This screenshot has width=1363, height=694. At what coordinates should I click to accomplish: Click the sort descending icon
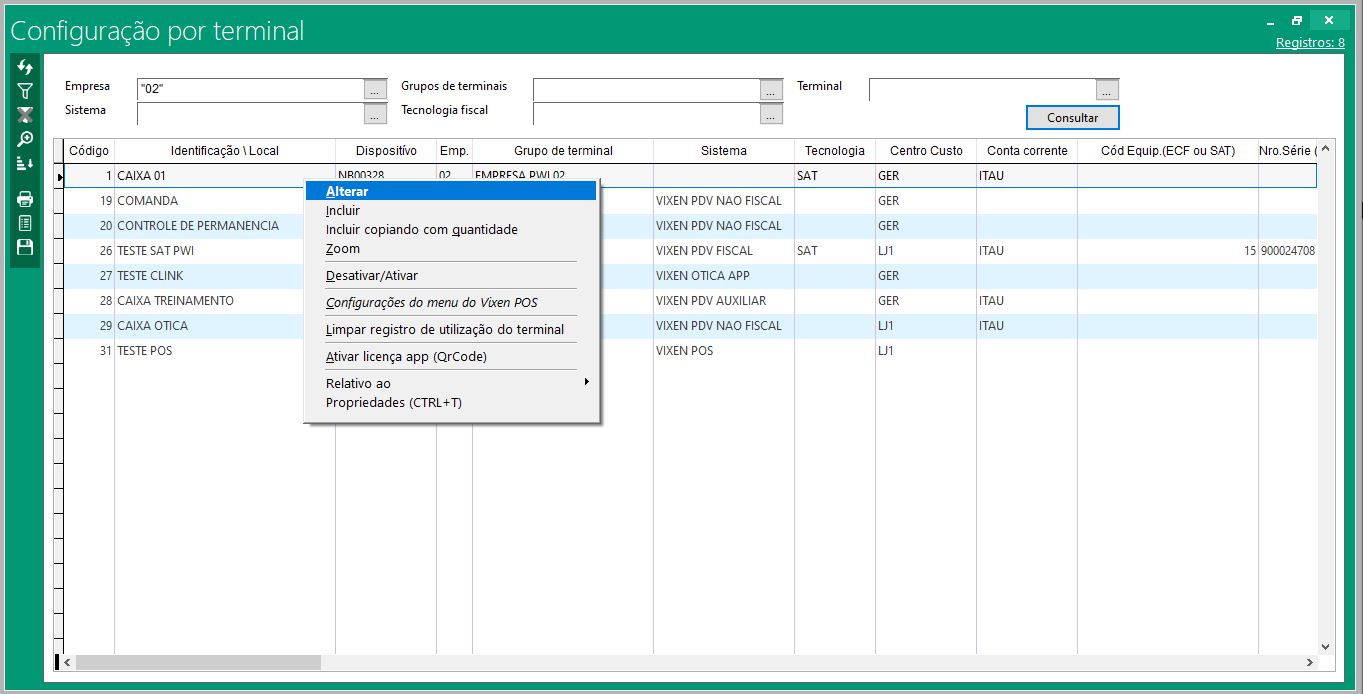[25, 163]
